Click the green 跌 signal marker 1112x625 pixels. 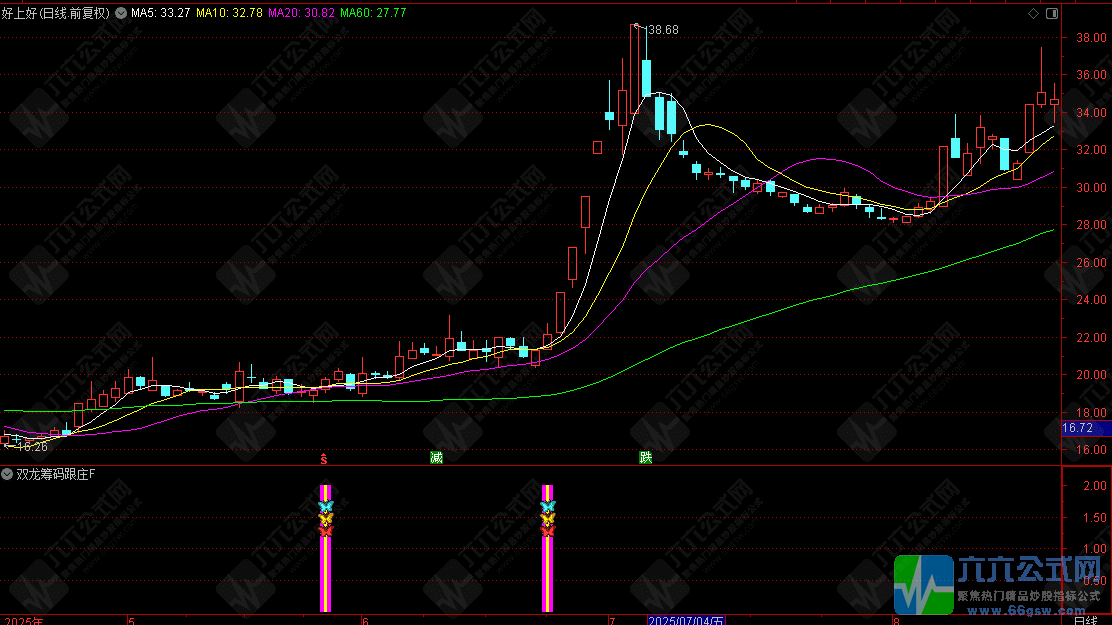point(645,458)
